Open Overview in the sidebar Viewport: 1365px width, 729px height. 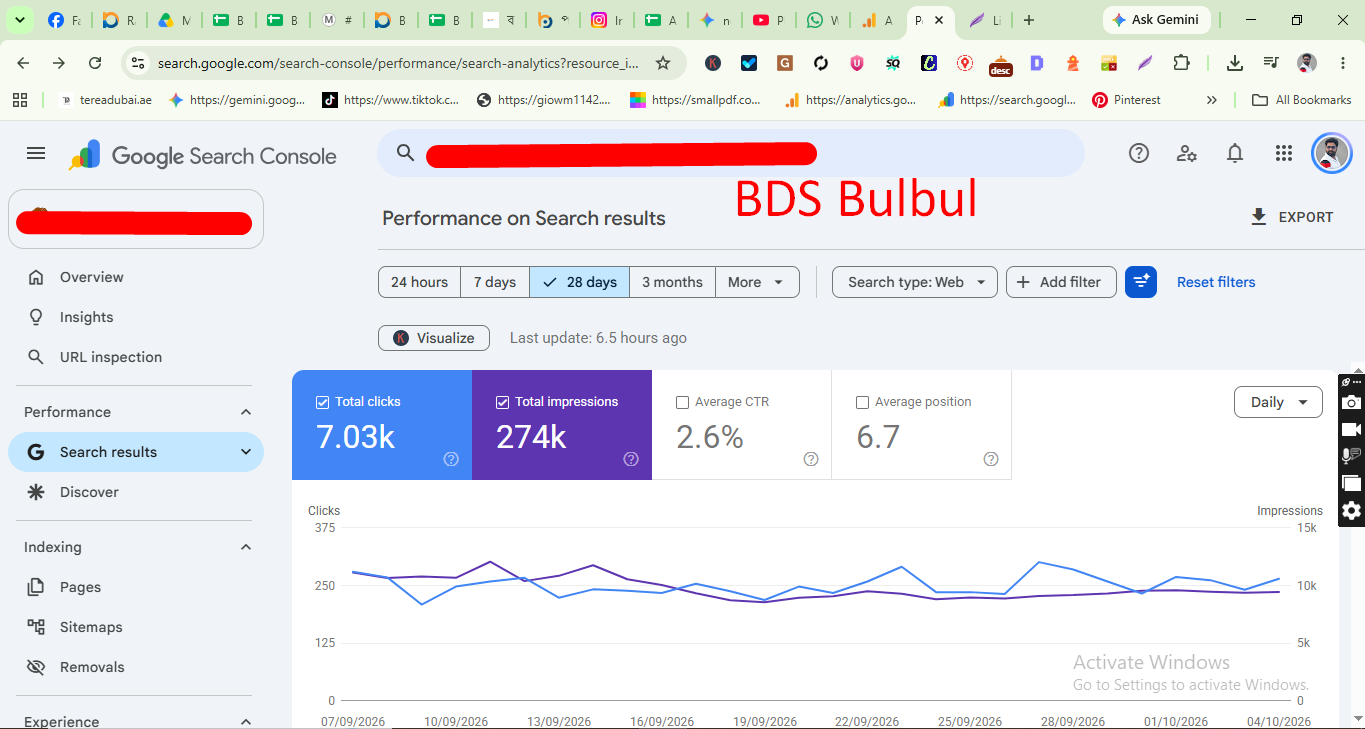pyautogui.click(x=136, y=277)
